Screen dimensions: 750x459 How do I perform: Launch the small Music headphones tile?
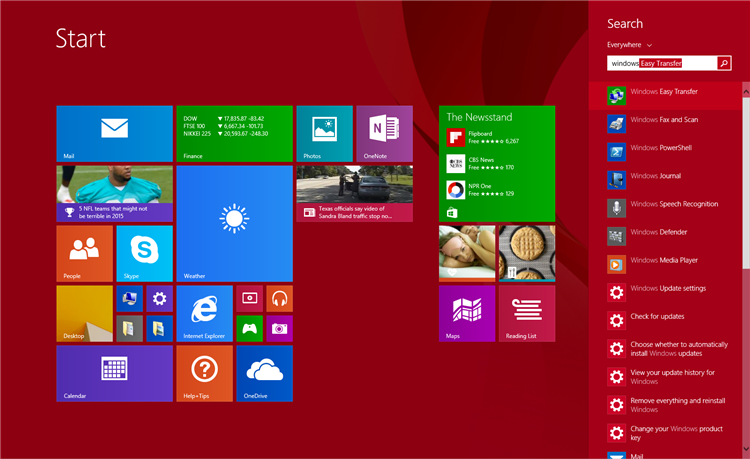(279, 299)
